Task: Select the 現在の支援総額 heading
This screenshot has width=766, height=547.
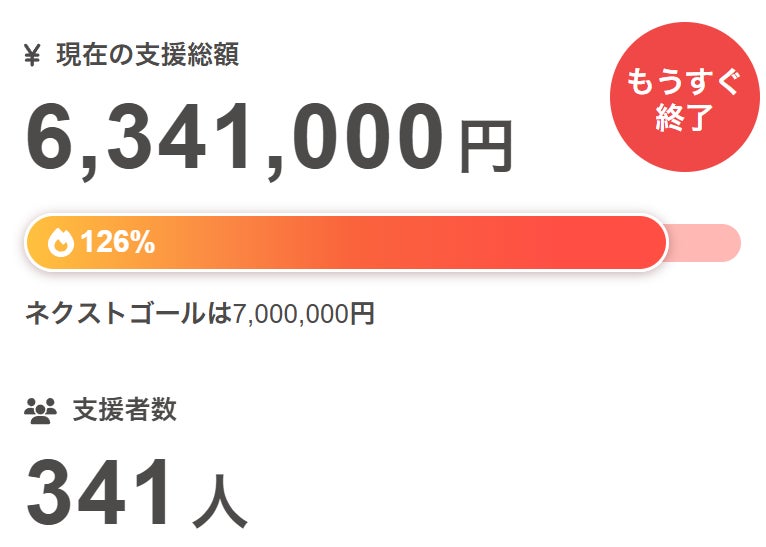Action: point(147,56)
